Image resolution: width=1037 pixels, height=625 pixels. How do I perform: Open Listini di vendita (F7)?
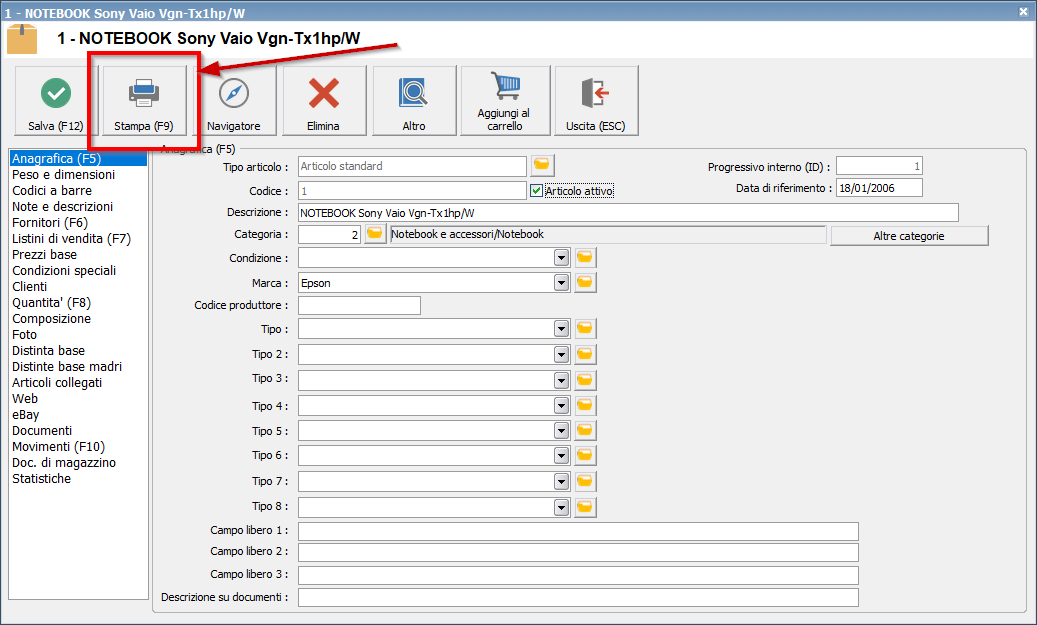click(71, 239)
